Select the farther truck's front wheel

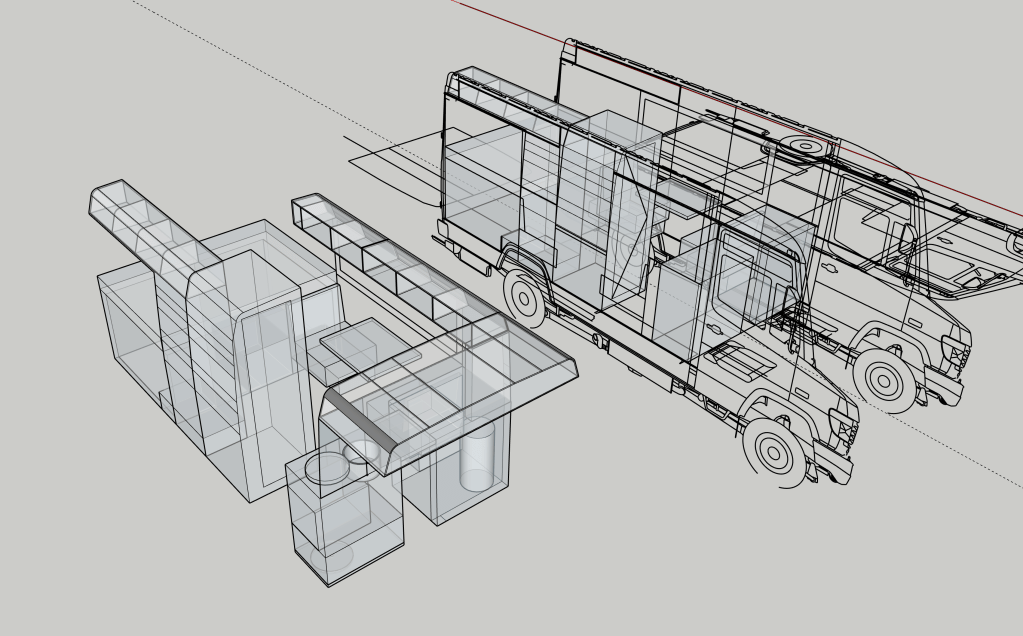point(883,380)
